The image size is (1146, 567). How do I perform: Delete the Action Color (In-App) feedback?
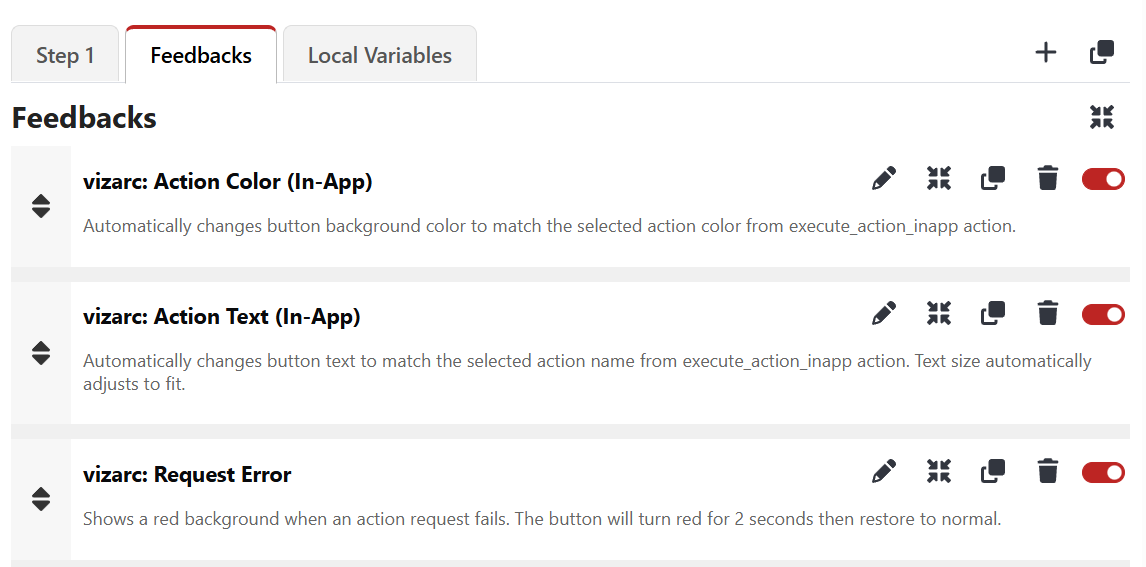point(1047,179)
